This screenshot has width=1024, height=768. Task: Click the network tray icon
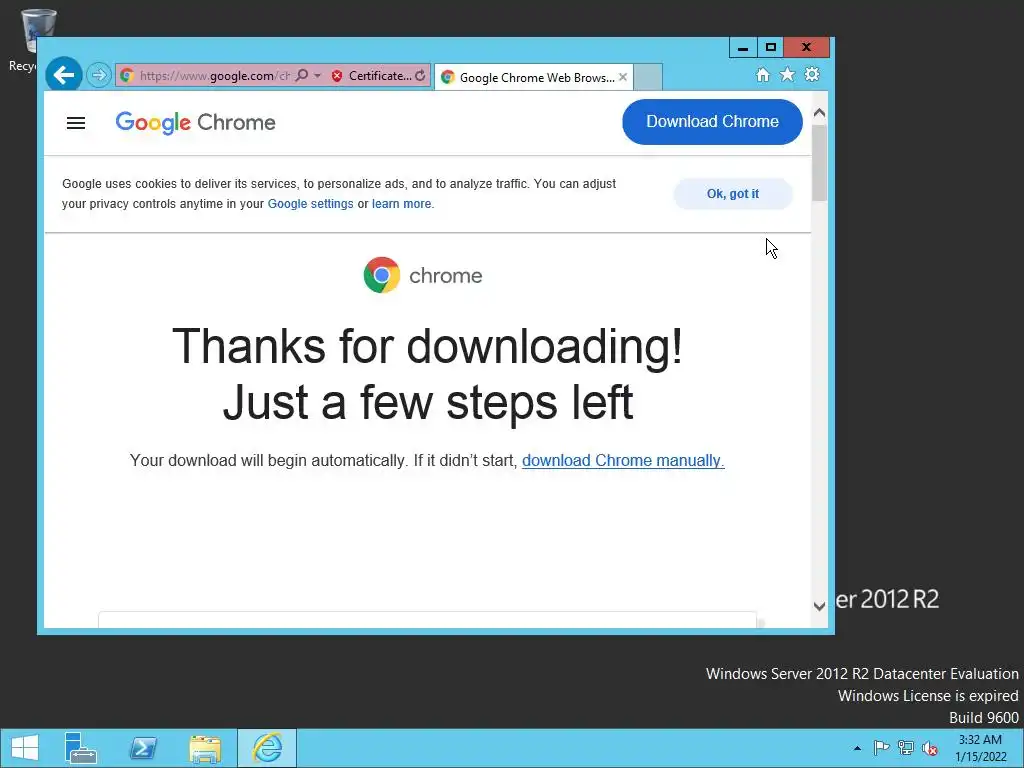906,748
